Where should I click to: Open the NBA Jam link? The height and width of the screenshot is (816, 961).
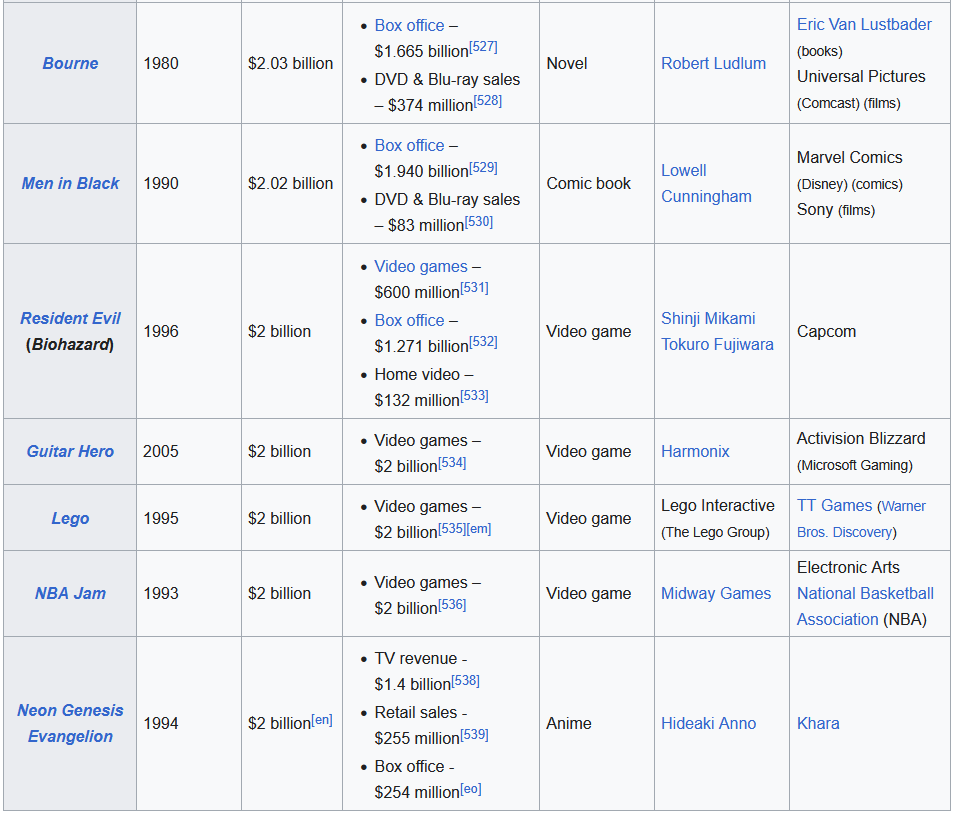[70, 593]
